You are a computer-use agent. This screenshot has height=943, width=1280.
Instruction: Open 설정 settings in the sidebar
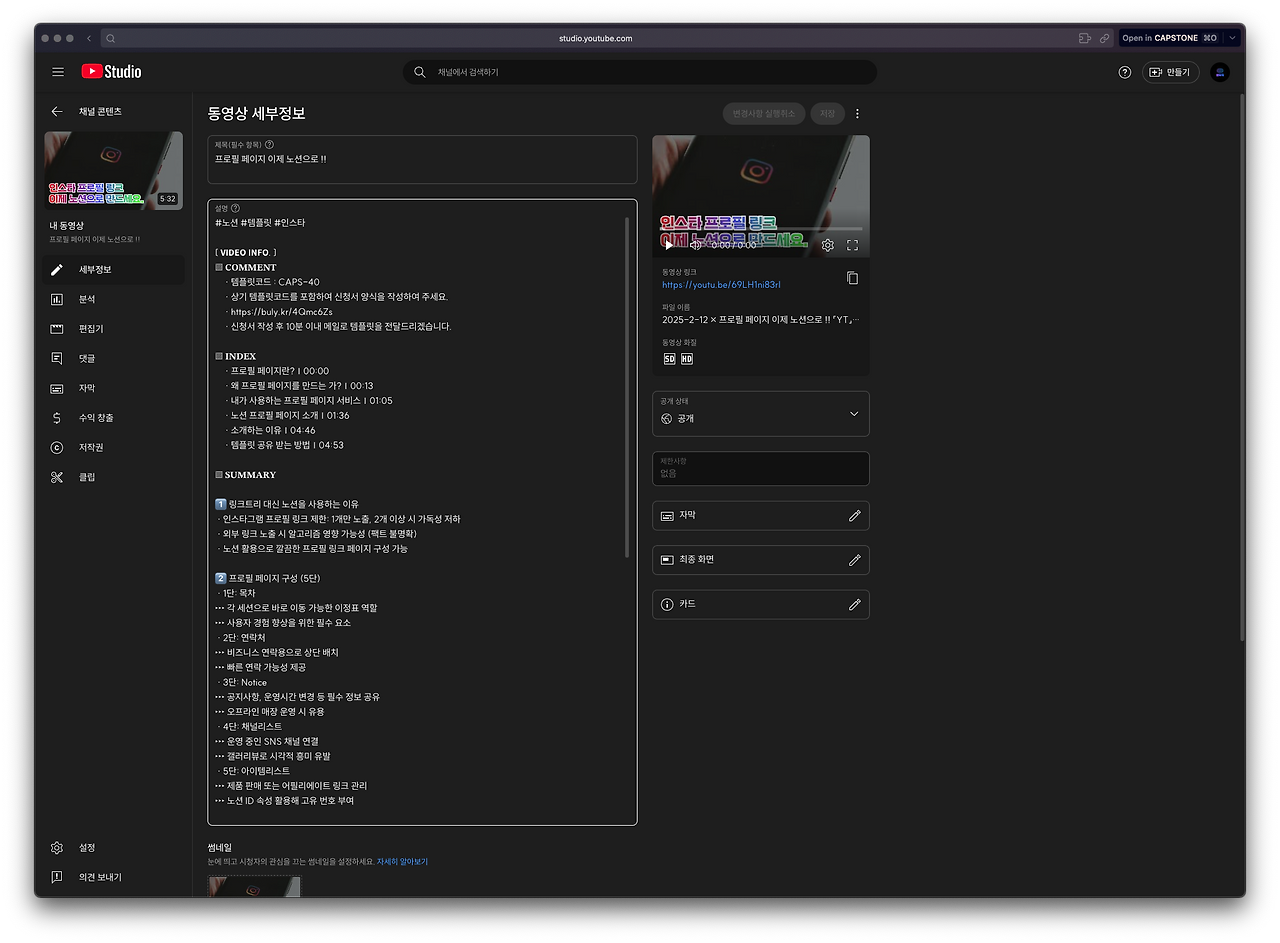[x=114, y=848]
